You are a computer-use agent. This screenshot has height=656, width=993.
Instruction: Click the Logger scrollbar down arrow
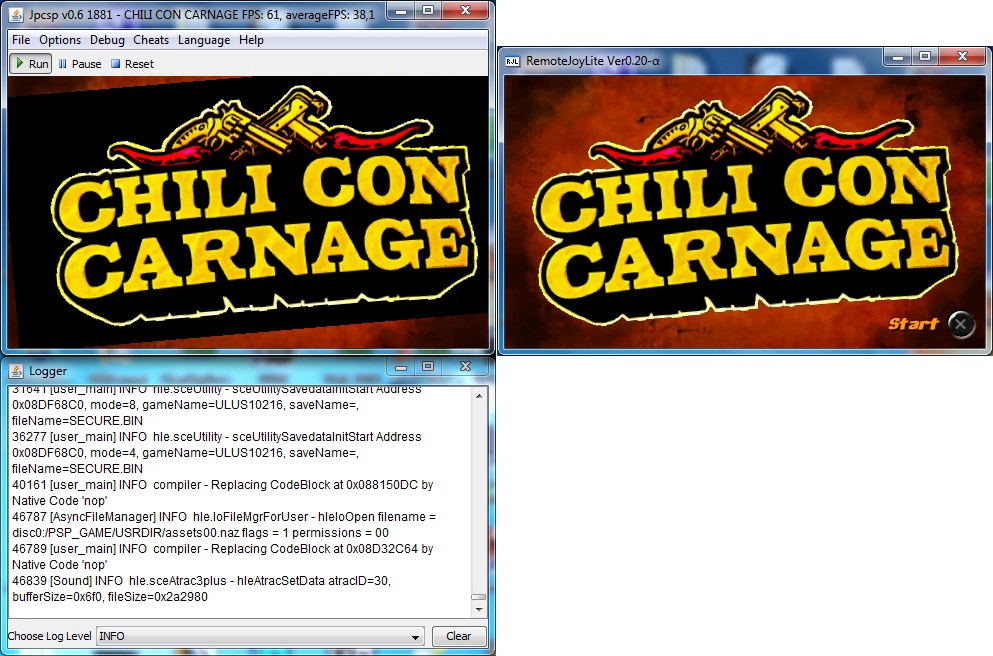pyautogui.click(x=479, y=610)
